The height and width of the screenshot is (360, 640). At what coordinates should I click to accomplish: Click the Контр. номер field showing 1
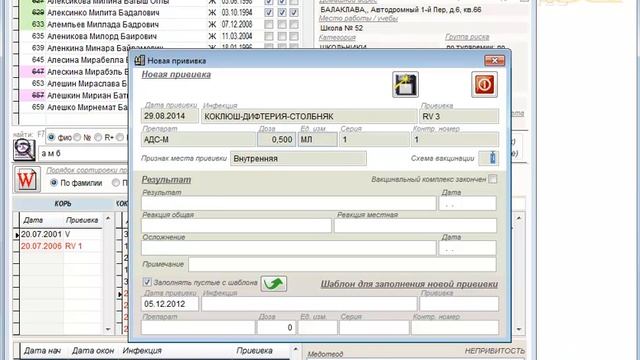[455, 140]
